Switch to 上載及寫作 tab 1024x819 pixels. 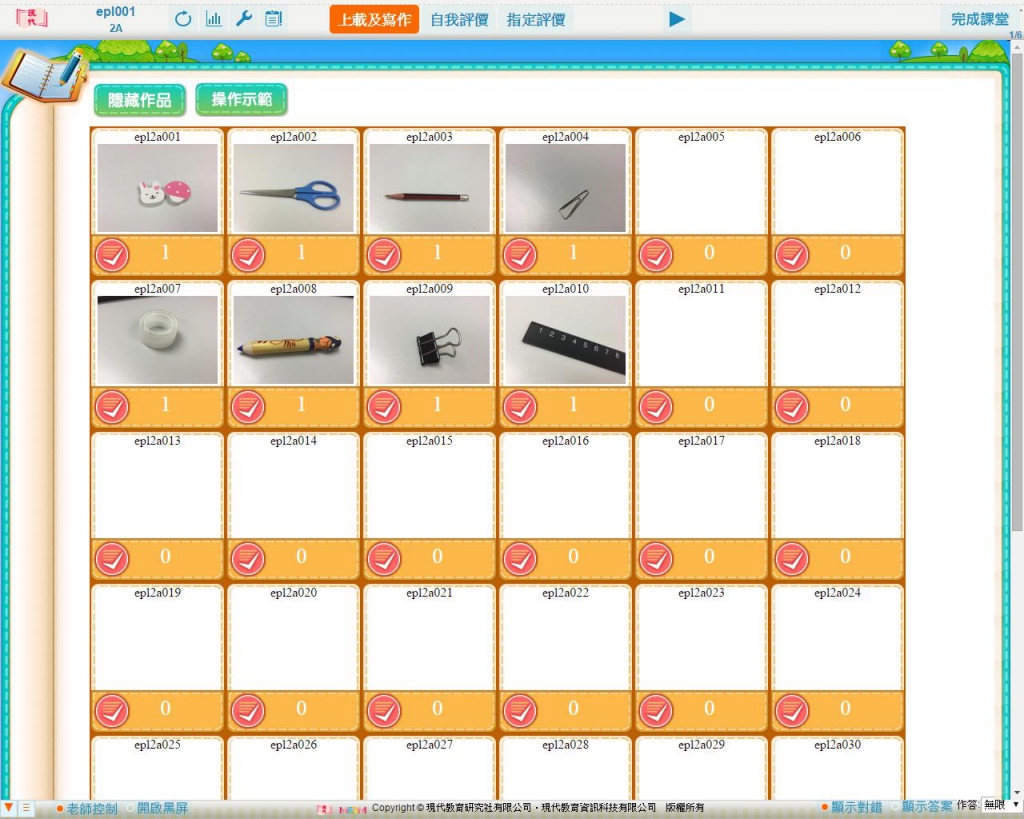coord(374,20)
